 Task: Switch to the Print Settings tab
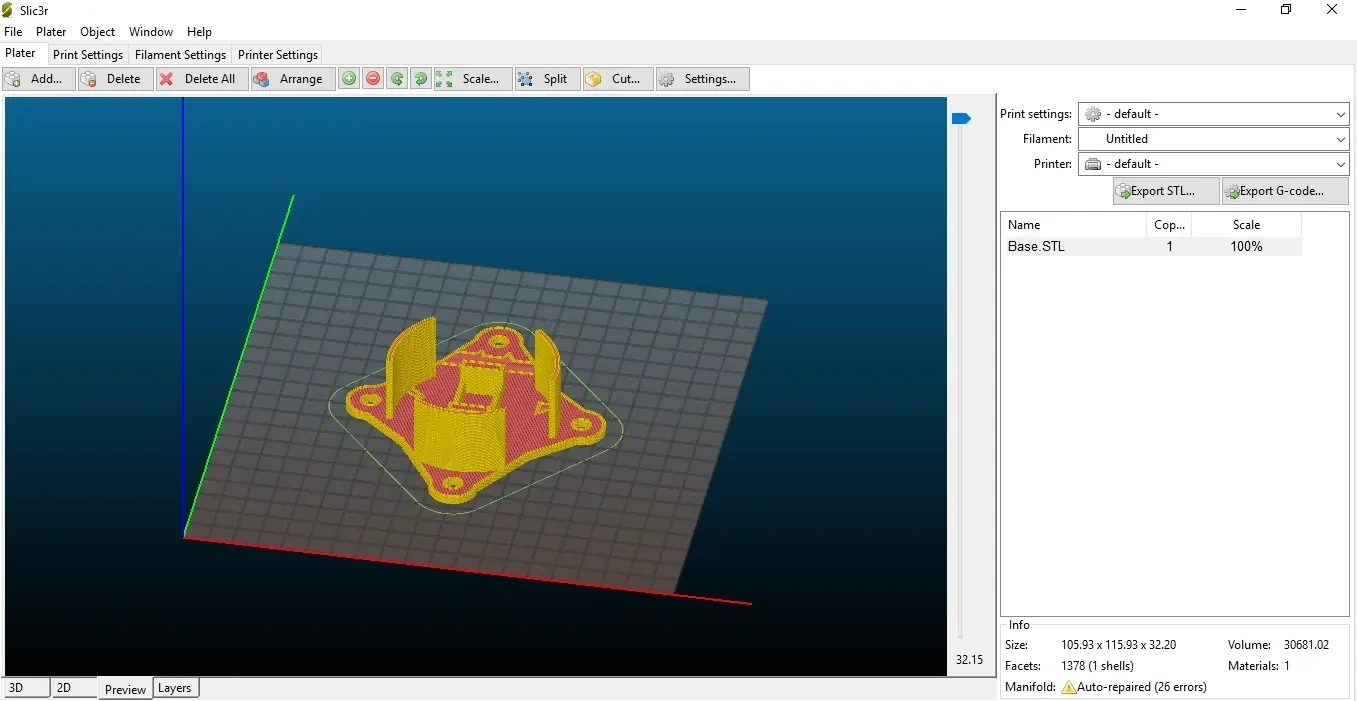coord(88,55)
